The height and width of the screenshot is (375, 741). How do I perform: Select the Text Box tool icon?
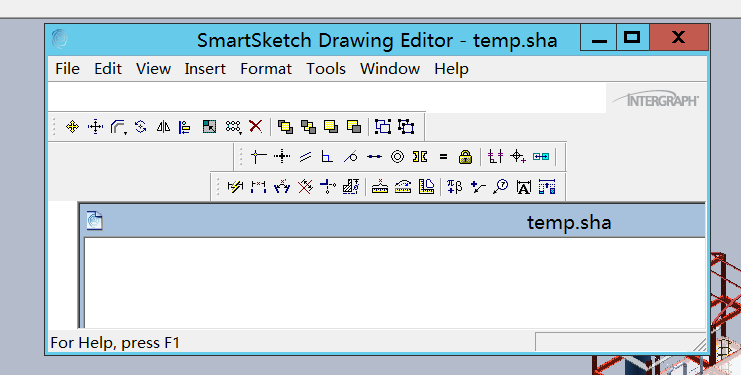(524, 187)
